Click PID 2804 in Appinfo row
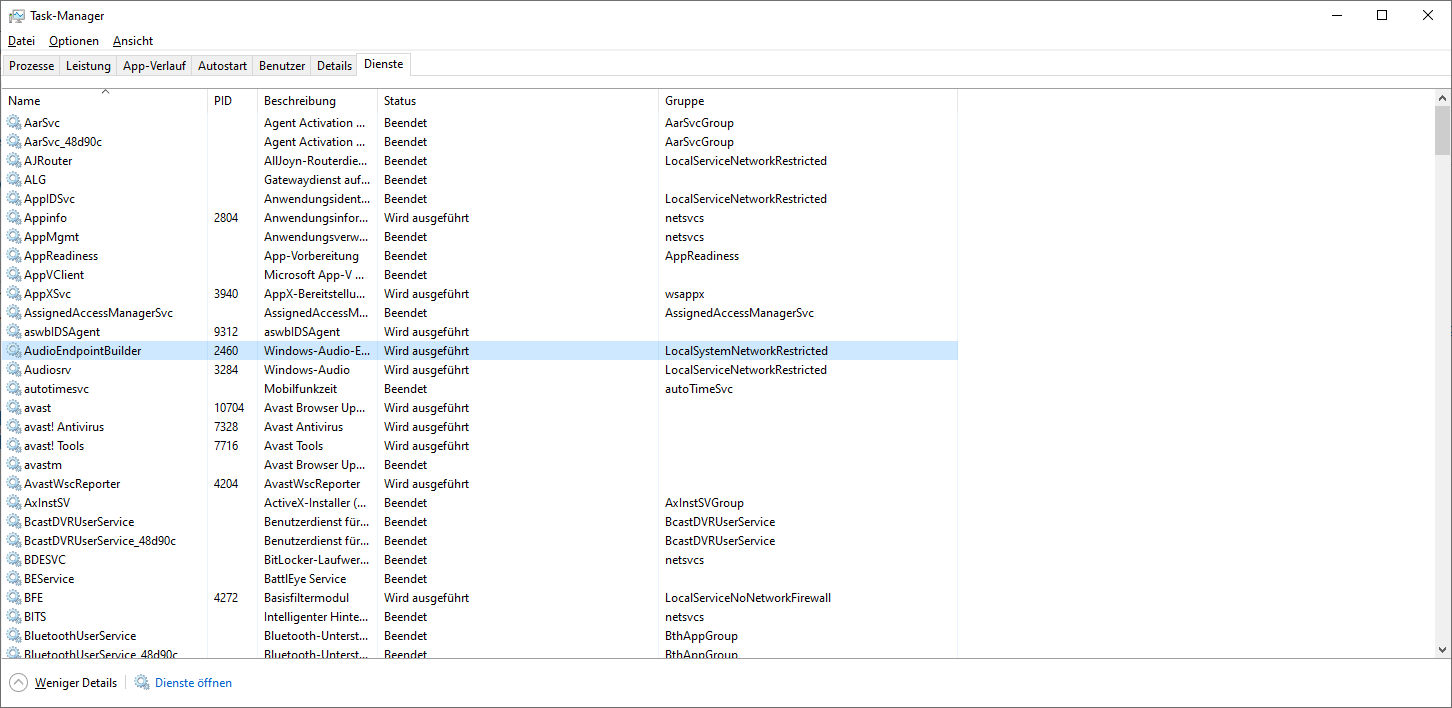The height and width of the screenshot is (708, 1452). [226, 218]
